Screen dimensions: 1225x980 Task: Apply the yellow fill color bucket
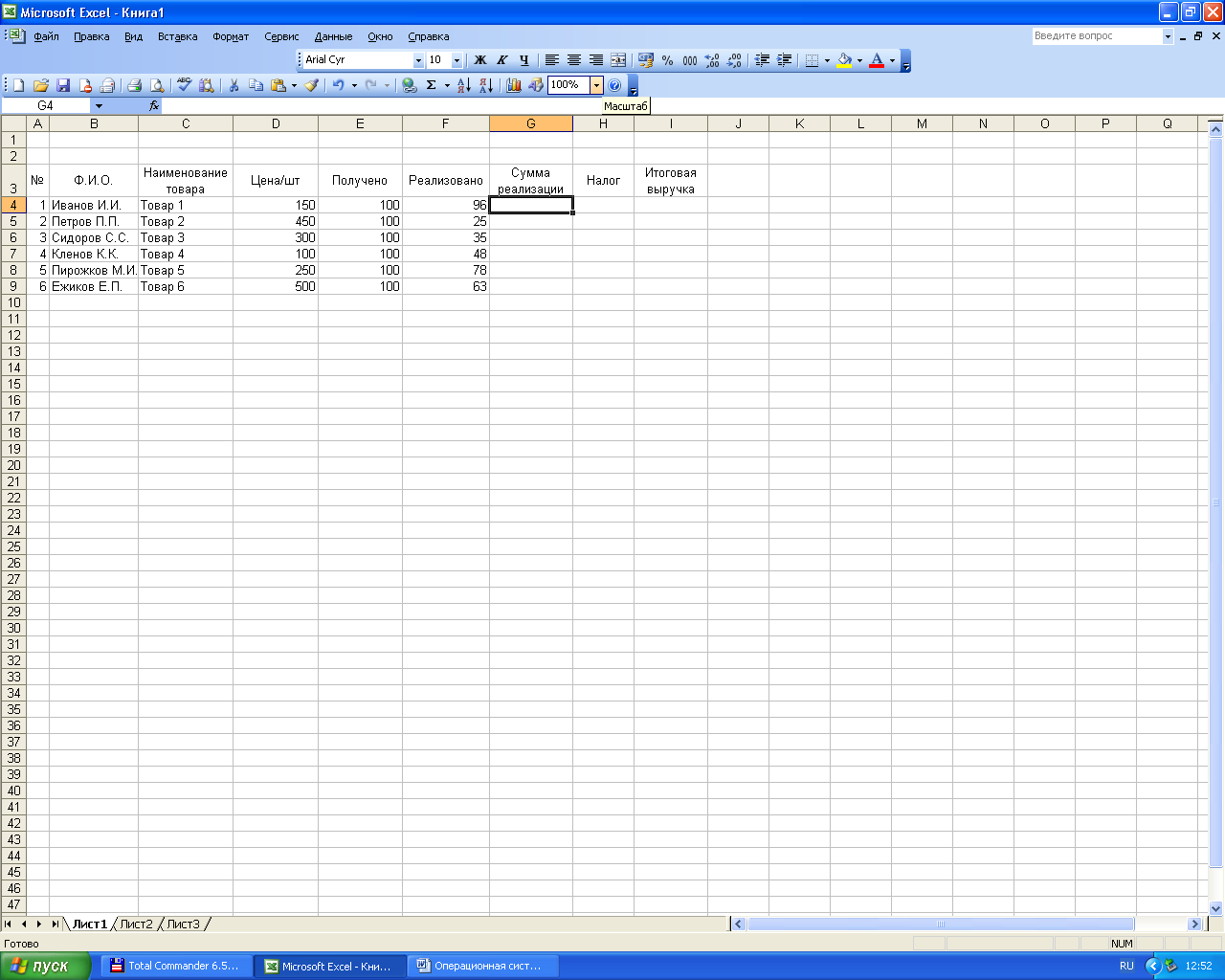click(x=843, y=60)
